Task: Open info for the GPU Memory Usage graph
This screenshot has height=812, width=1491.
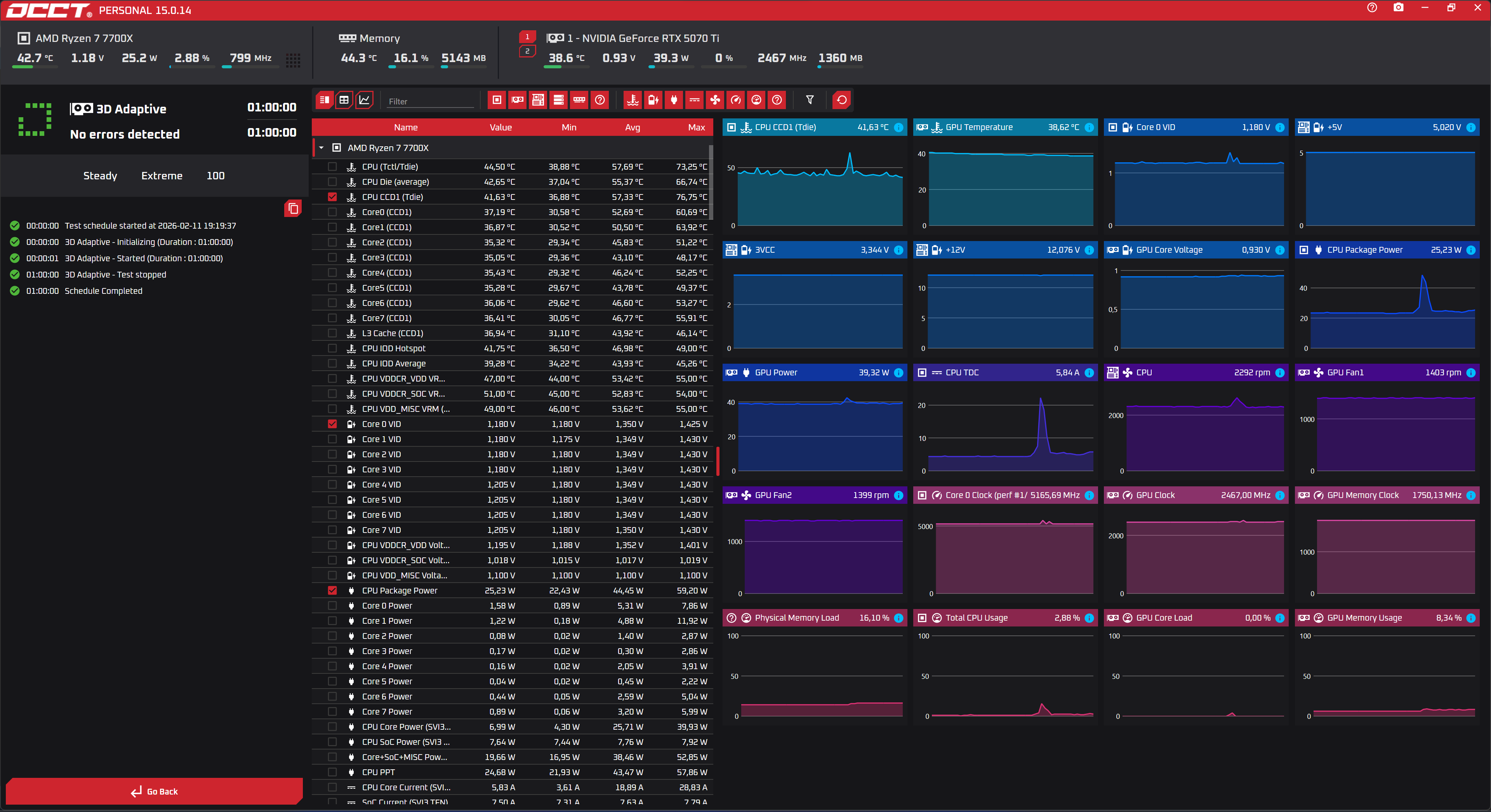Action: tap(1471, 618)
